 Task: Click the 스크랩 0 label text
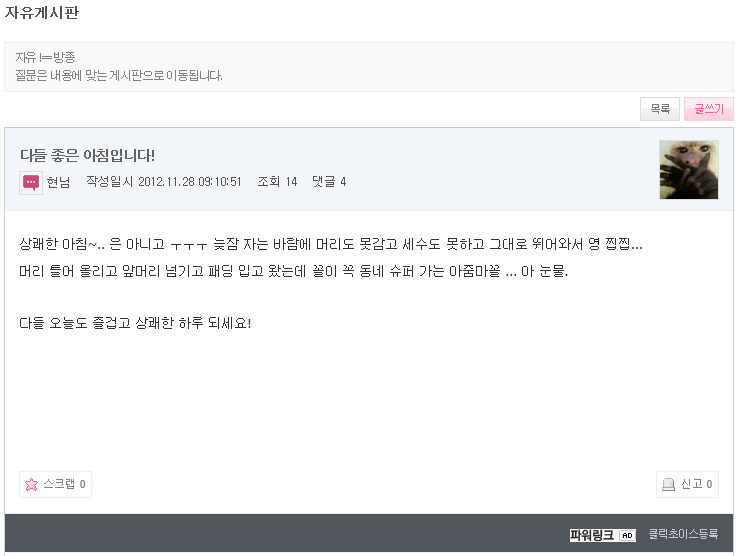pos(64,484)
